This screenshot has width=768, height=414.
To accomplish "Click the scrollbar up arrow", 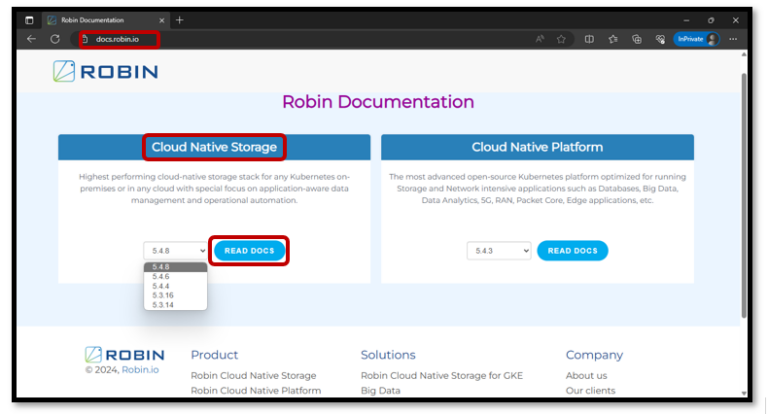I will point(744,54).
